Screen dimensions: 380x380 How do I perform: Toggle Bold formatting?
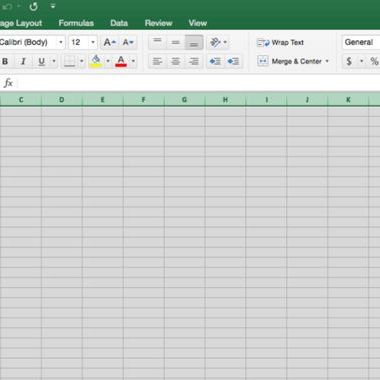coord(5,61)
